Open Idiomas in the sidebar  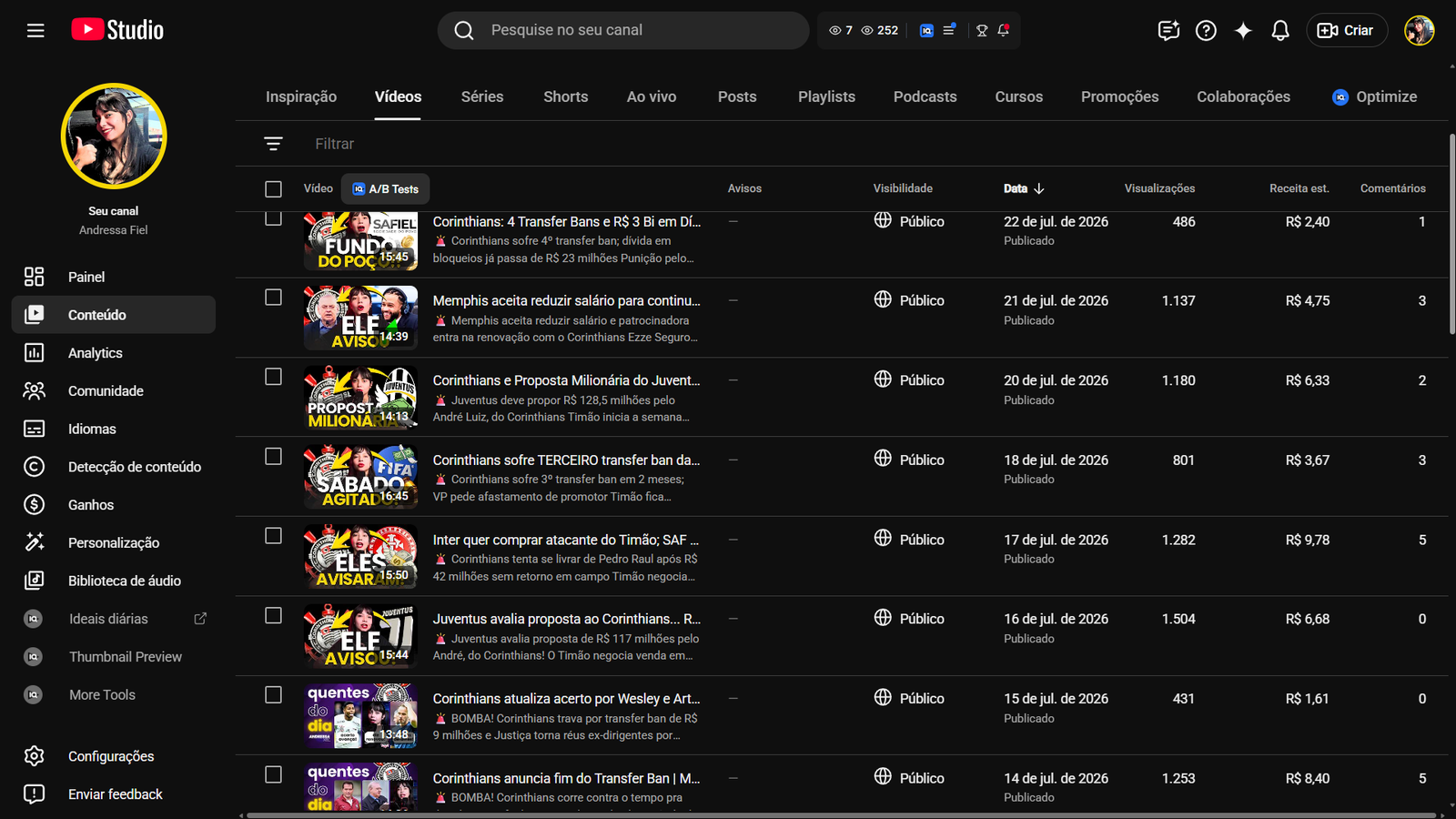(x=114, y=429)
